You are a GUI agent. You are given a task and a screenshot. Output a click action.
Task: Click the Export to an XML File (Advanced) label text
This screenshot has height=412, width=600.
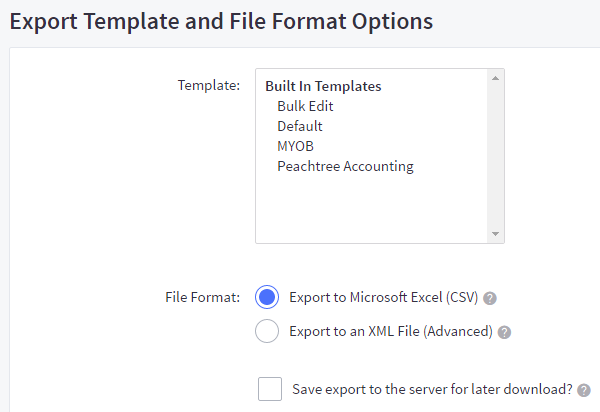[x=390, y=331]
